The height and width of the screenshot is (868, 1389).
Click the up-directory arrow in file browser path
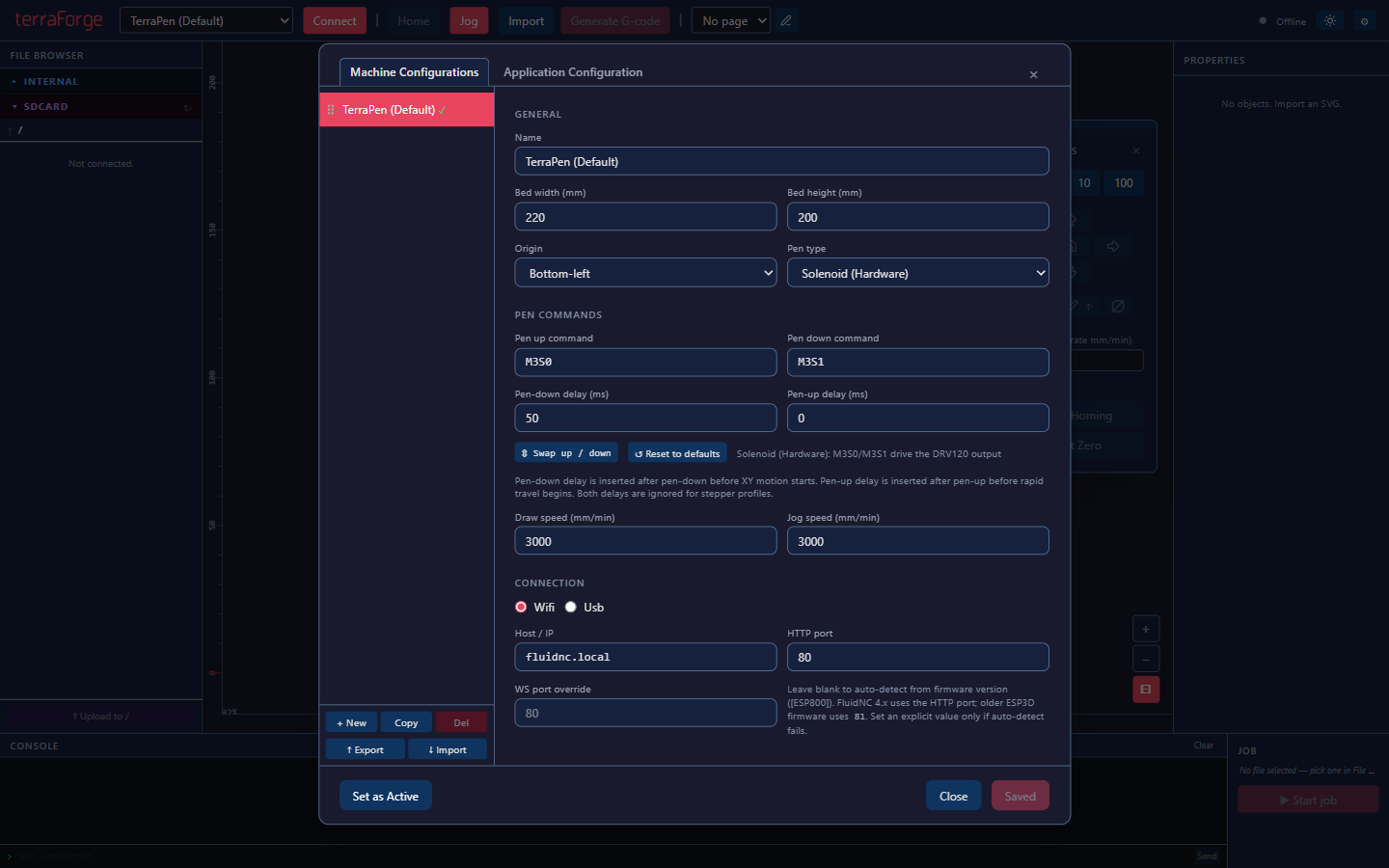point(10,130)
